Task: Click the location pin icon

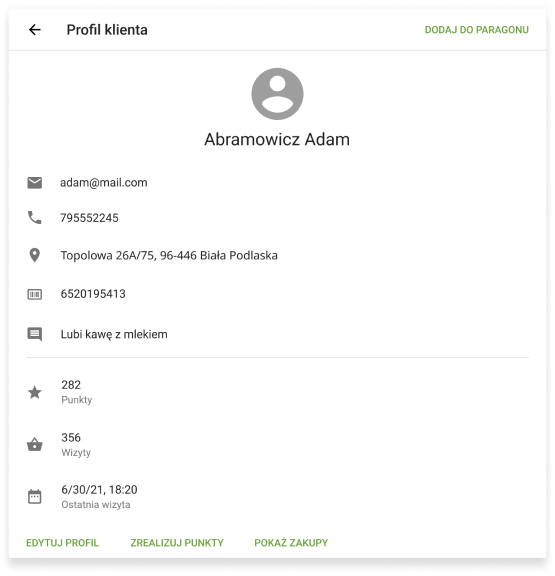Action: 35,255
